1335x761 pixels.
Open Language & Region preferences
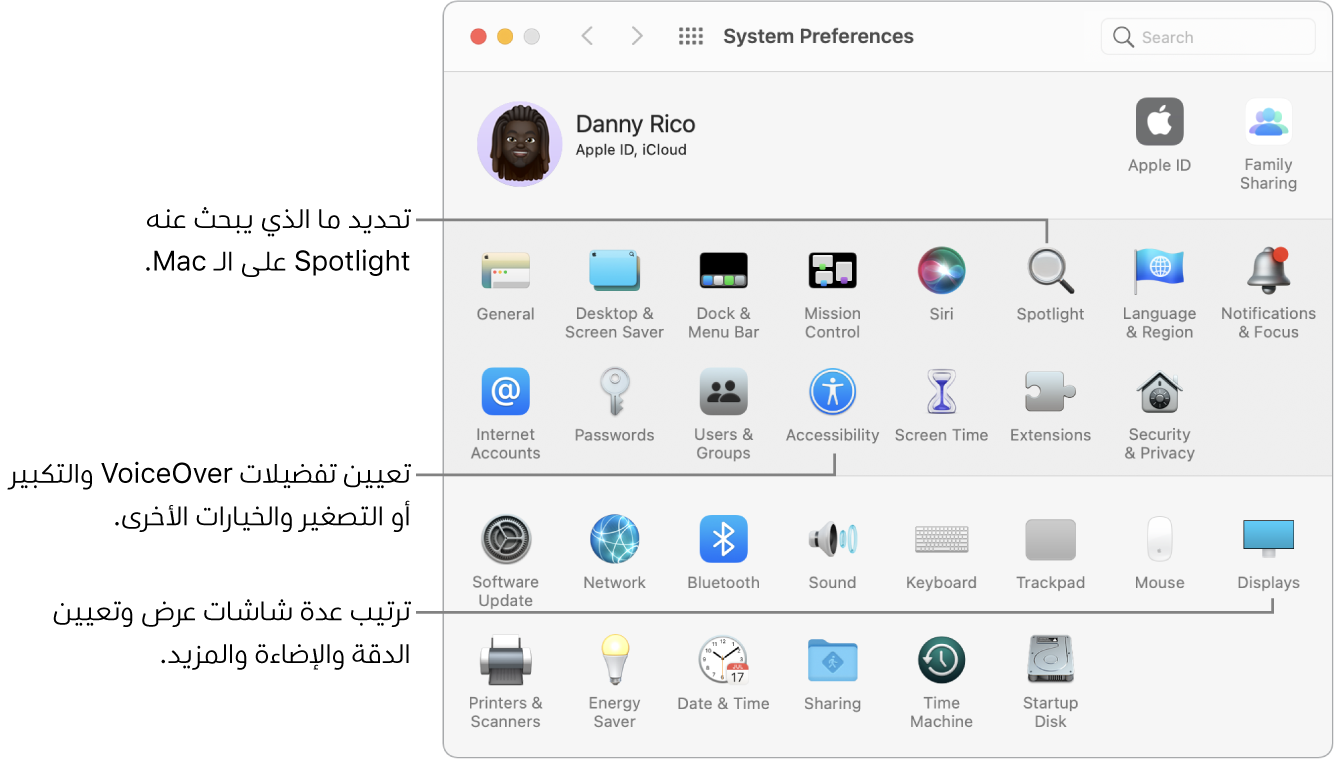[1159, 270]
